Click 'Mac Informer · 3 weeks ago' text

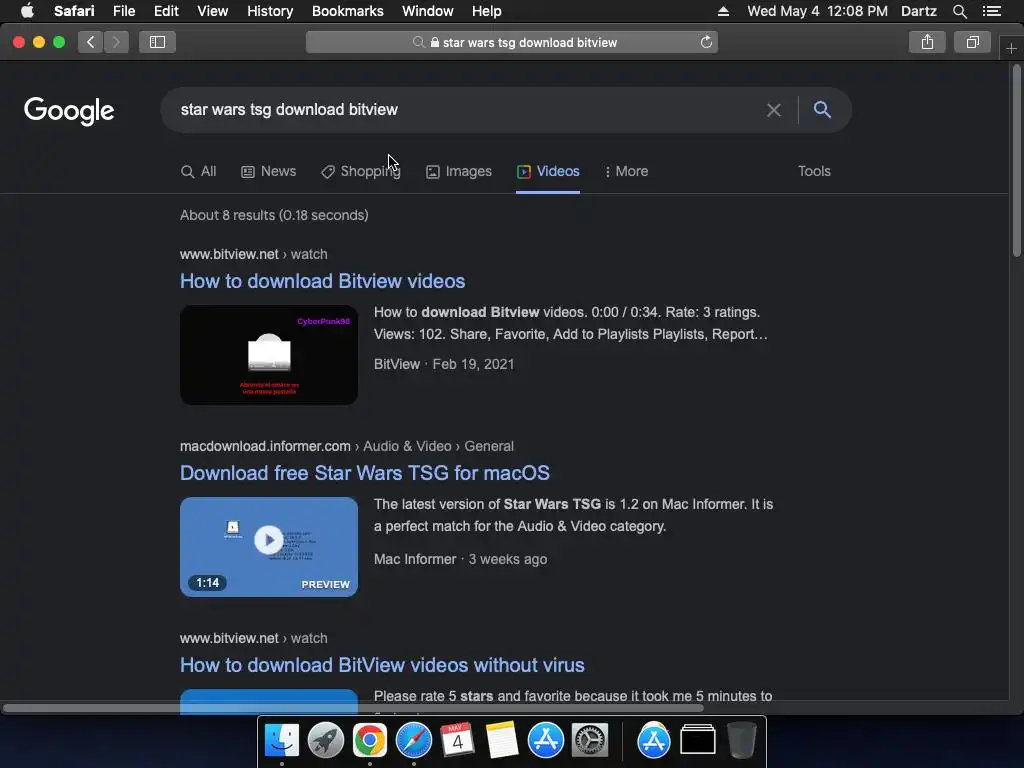click(x=460, y=559)
